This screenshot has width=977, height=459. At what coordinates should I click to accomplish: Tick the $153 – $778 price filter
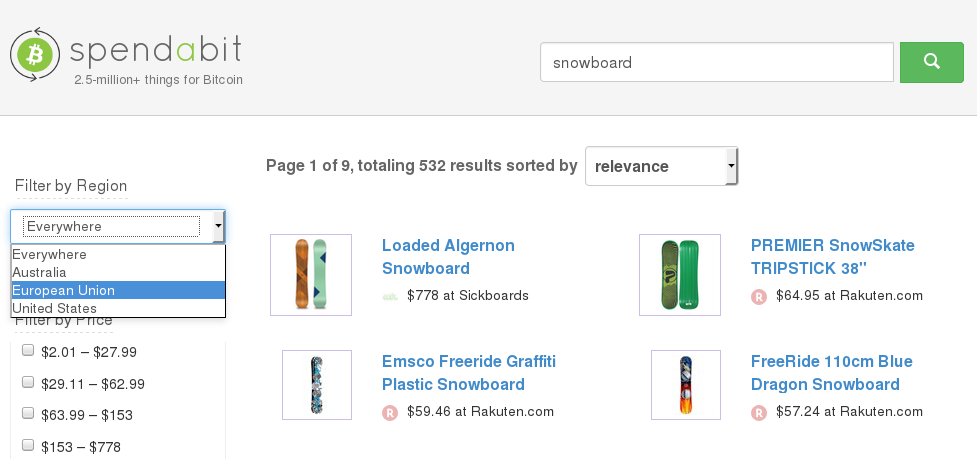28,446
